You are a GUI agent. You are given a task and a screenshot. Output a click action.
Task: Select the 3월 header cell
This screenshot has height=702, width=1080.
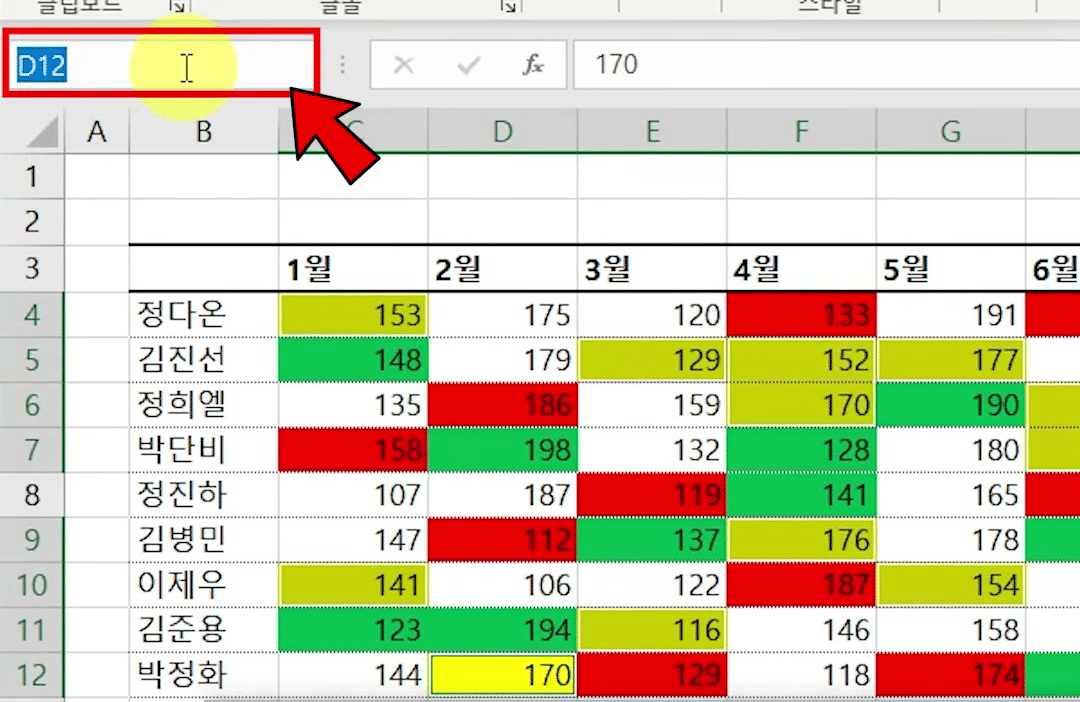click(652, 269)
